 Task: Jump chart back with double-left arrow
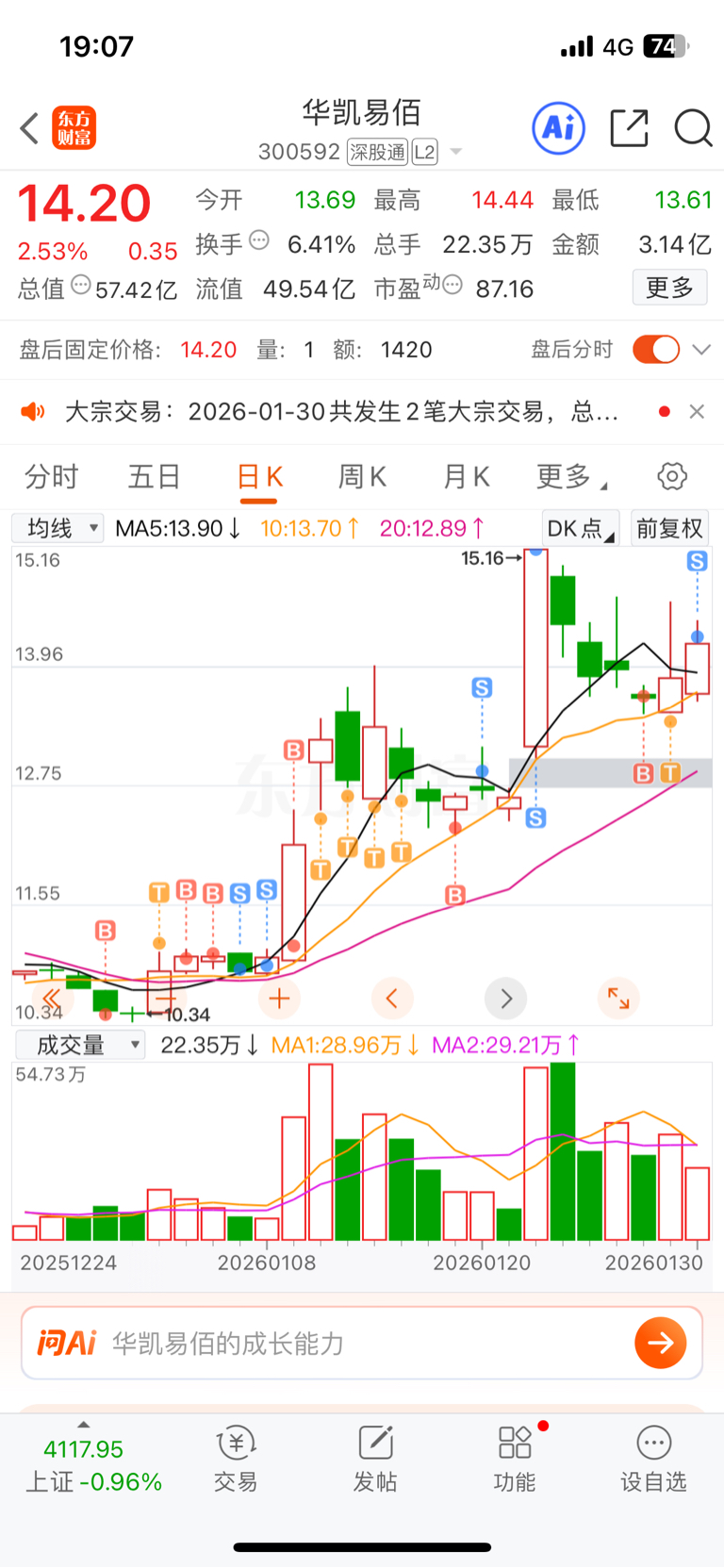[52, 998]
